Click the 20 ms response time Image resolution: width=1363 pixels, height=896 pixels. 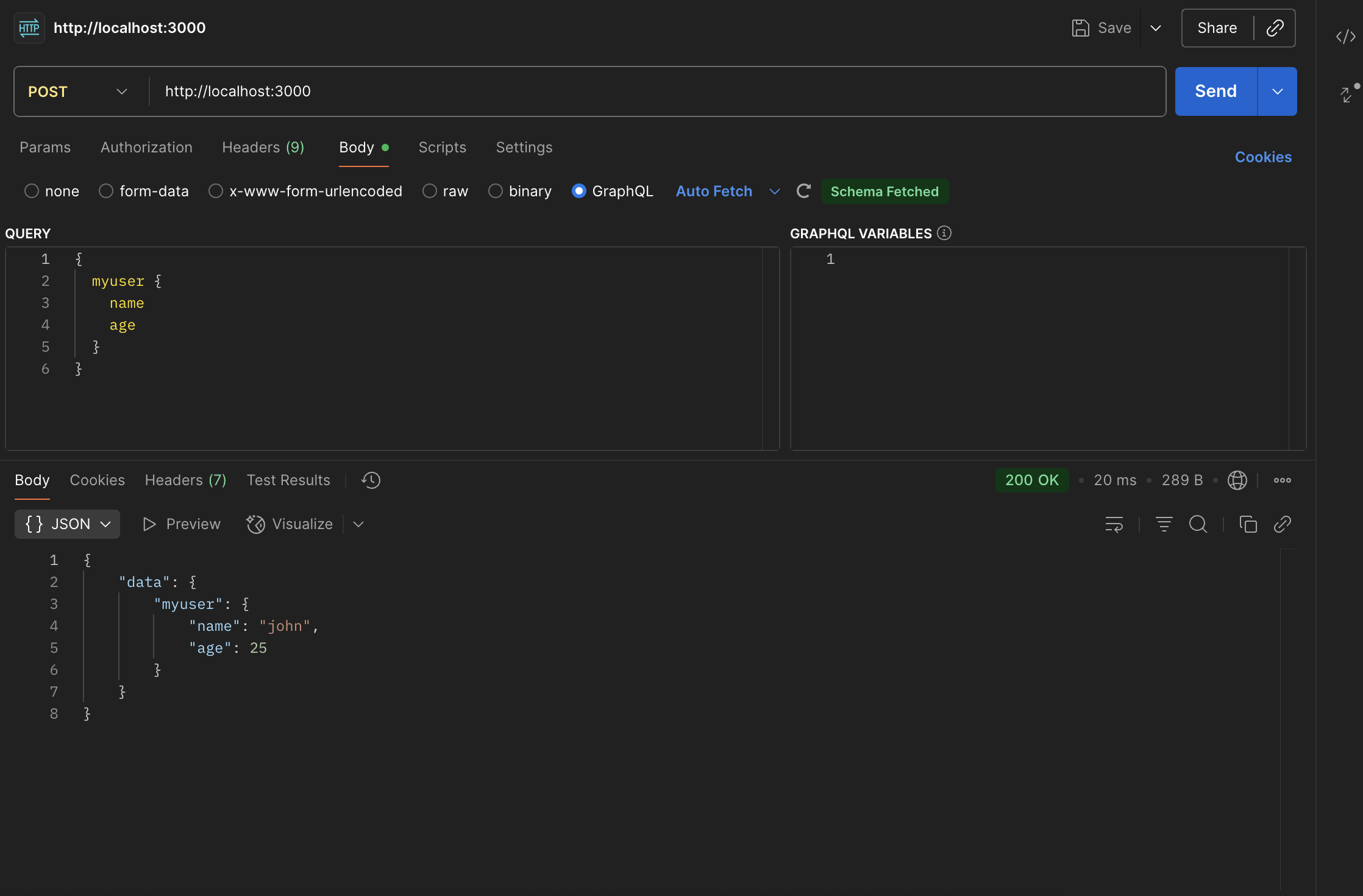[x=1115, y=480]
